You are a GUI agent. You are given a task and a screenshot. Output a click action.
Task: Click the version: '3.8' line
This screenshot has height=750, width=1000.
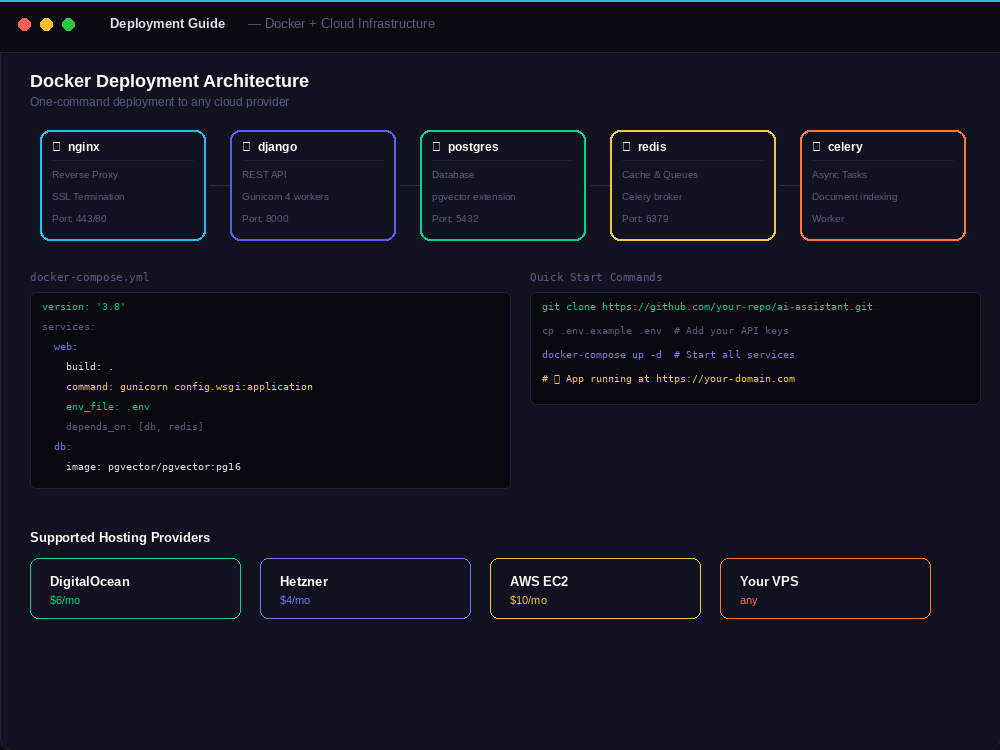coord(84,307)
